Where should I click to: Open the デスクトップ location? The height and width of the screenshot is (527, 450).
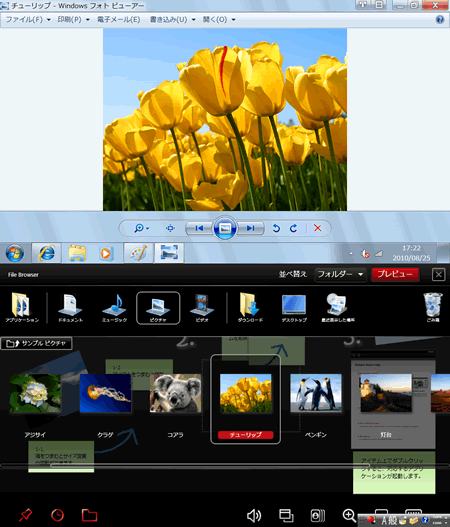[x=294, y=308]
